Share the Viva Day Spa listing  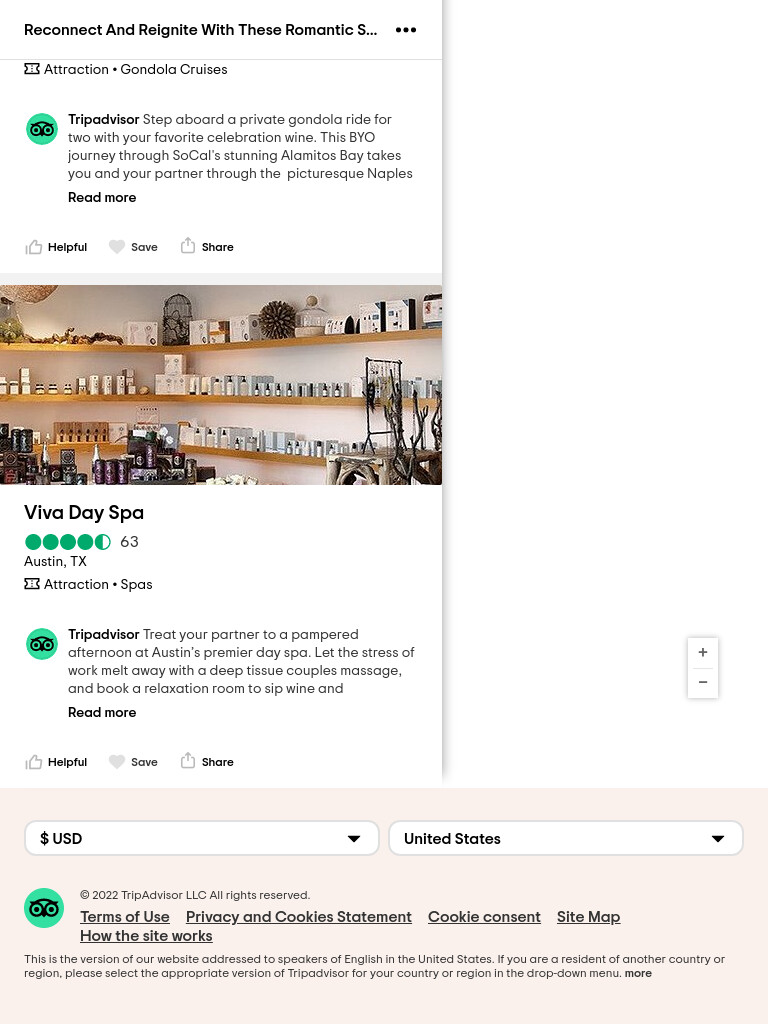tap(207, 761)
